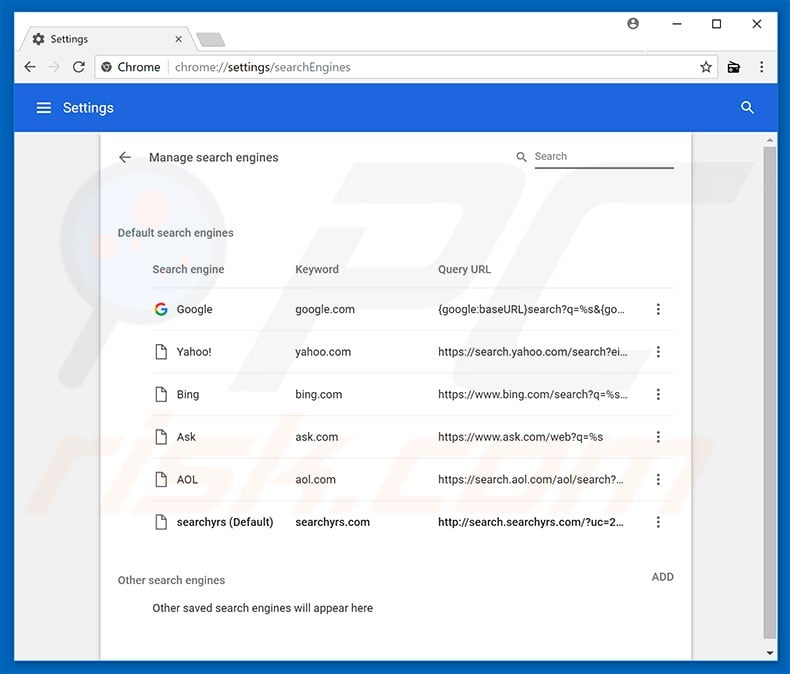This screenshot has height=674, width=790.
Task: Click browser back arrow button
Action: pyautogui.click(x=30, y=66)
